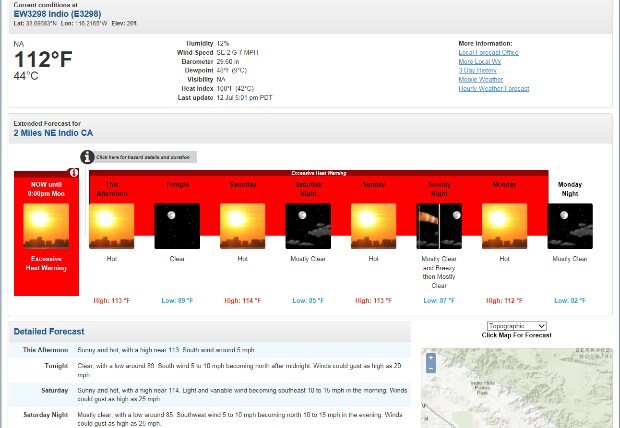Viewport: 620px width, 428px height.
Task: Zoom in on the forecast map
Action: (x=431, y=357)
